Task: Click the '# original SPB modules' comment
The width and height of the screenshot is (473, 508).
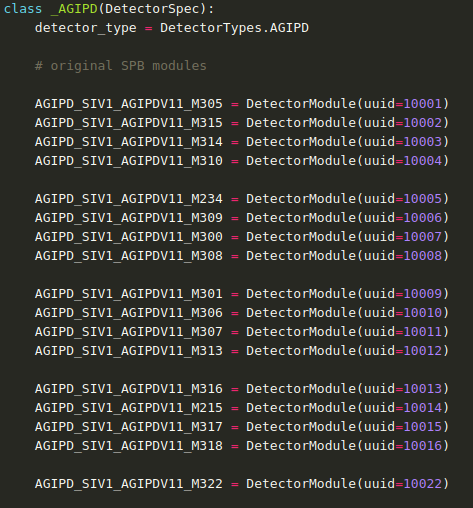Action: pos(121,66)
